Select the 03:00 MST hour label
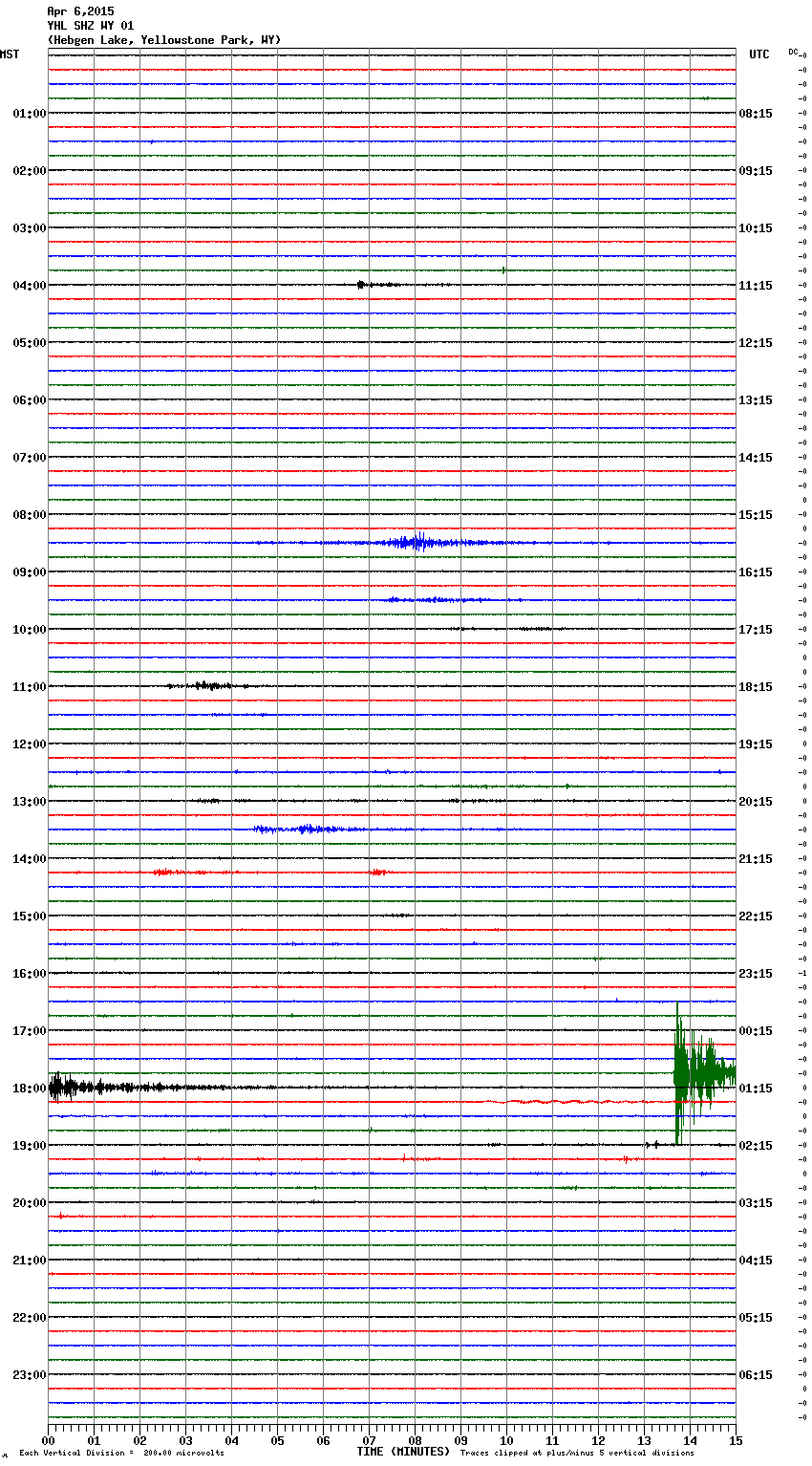Image resolution: width=812 pixels, height=1466 pixels. (30, 228)
